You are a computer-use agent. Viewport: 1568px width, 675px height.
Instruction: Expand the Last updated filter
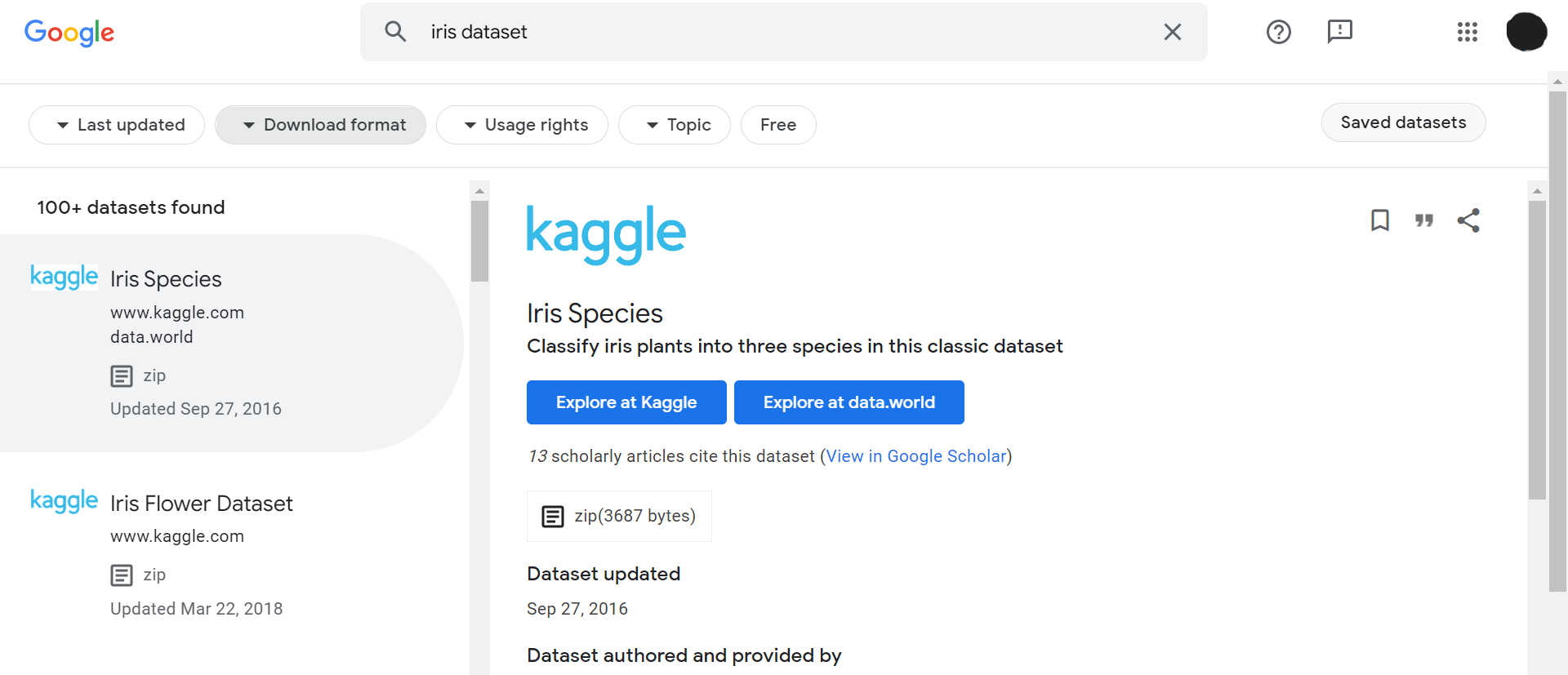117,125
